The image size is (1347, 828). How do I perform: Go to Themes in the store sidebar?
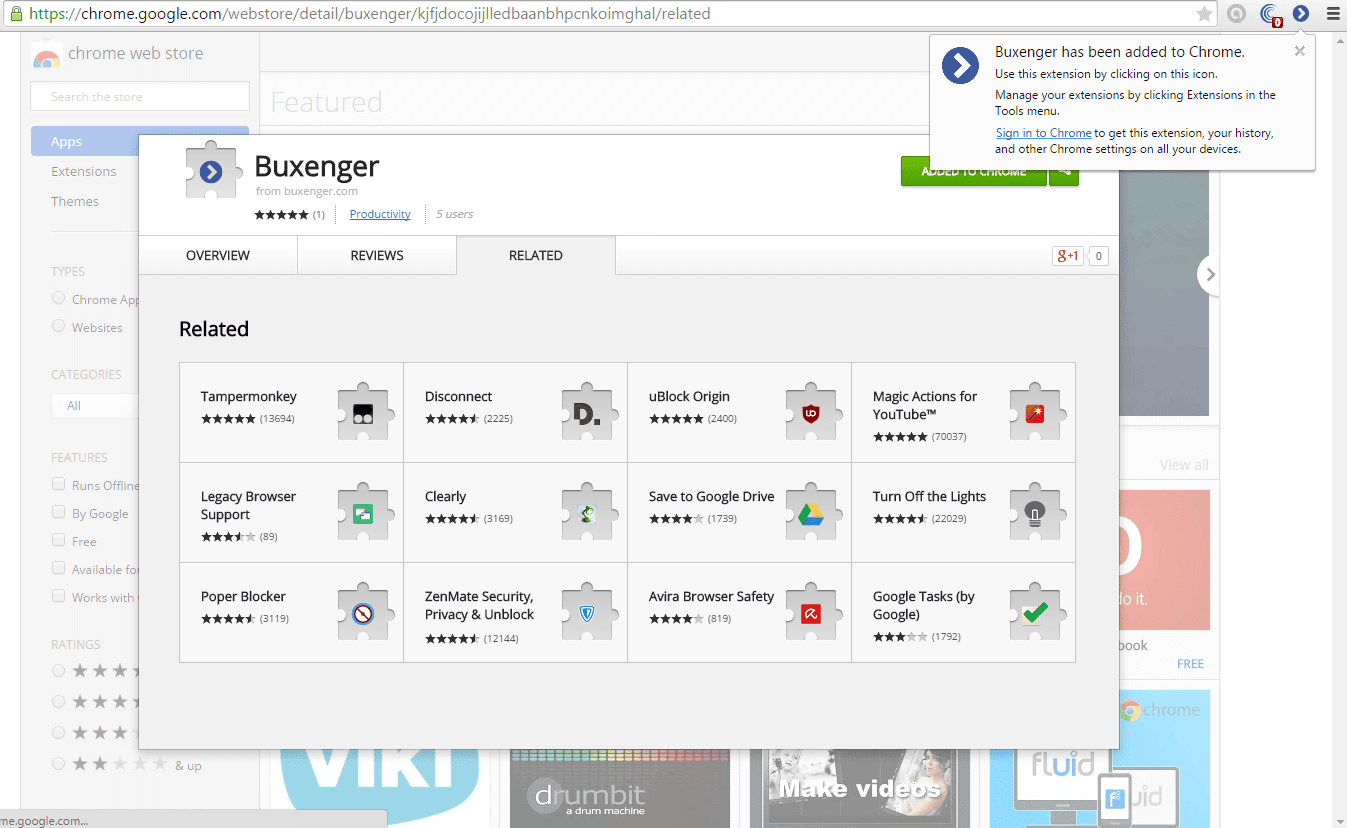click(x=75, y=201)
